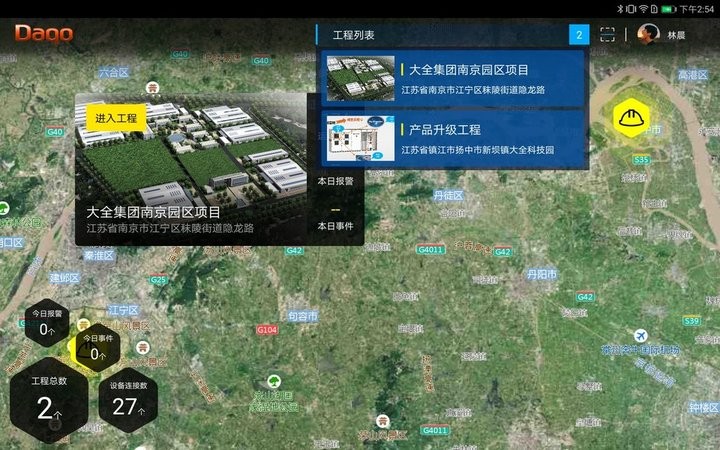Click the scenic marker near 六合区

point(152,87)
